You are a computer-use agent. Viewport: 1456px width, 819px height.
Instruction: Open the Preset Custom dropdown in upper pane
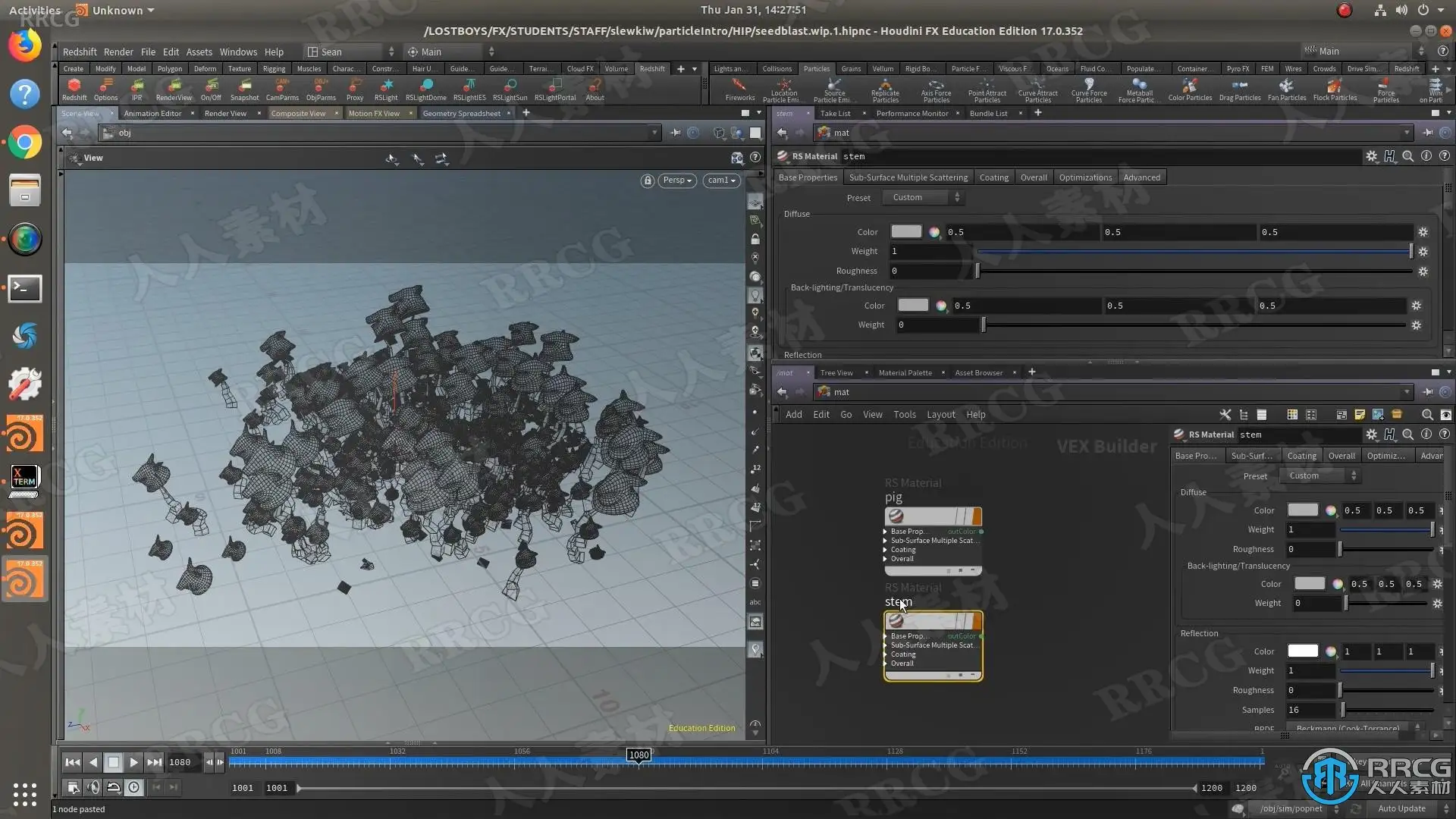point(923,197)
